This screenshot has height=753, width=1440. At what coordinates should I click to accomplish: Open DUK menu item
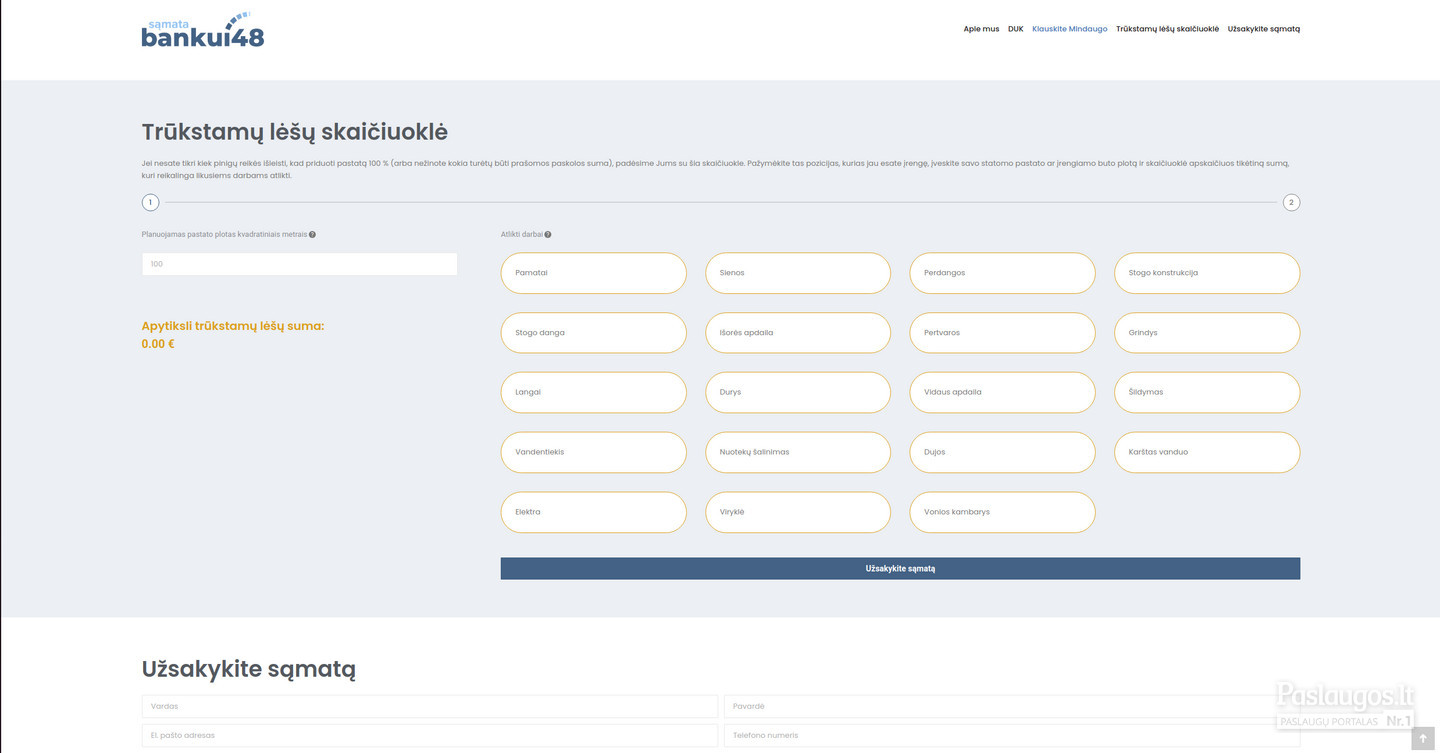tap(1016, 29)
